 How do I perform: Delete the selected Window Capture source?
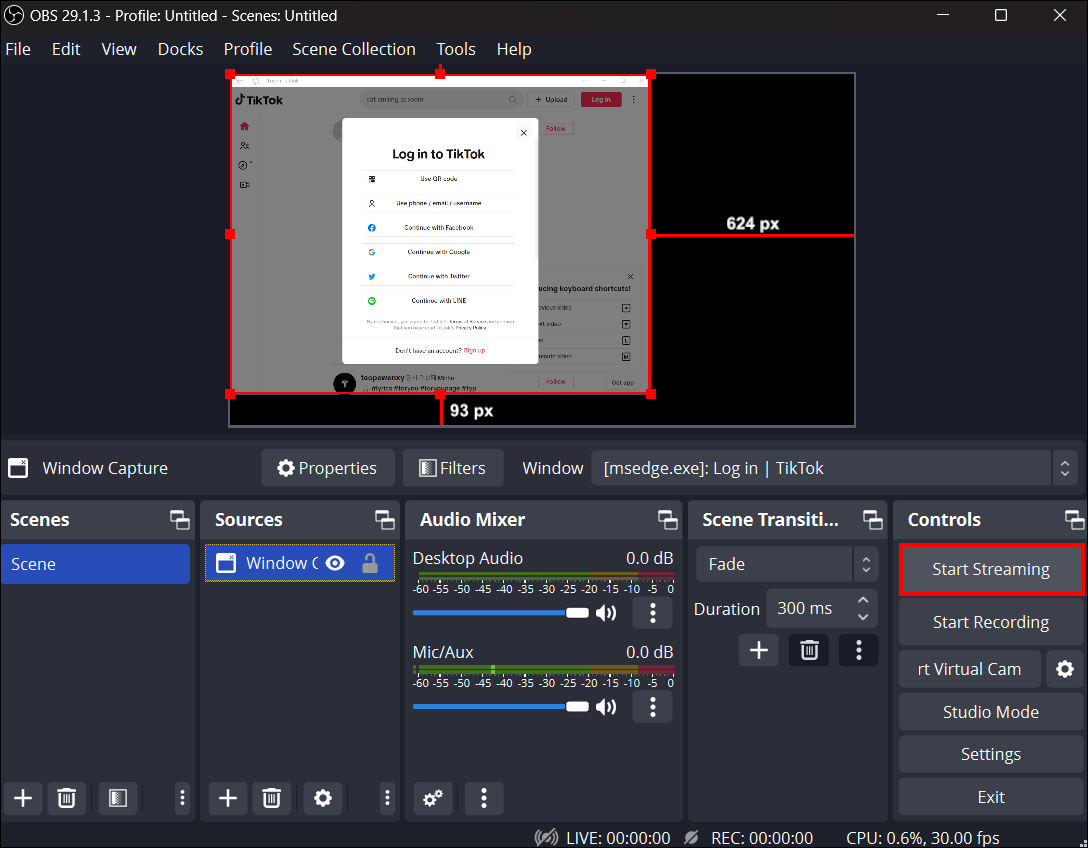point(271,798)
